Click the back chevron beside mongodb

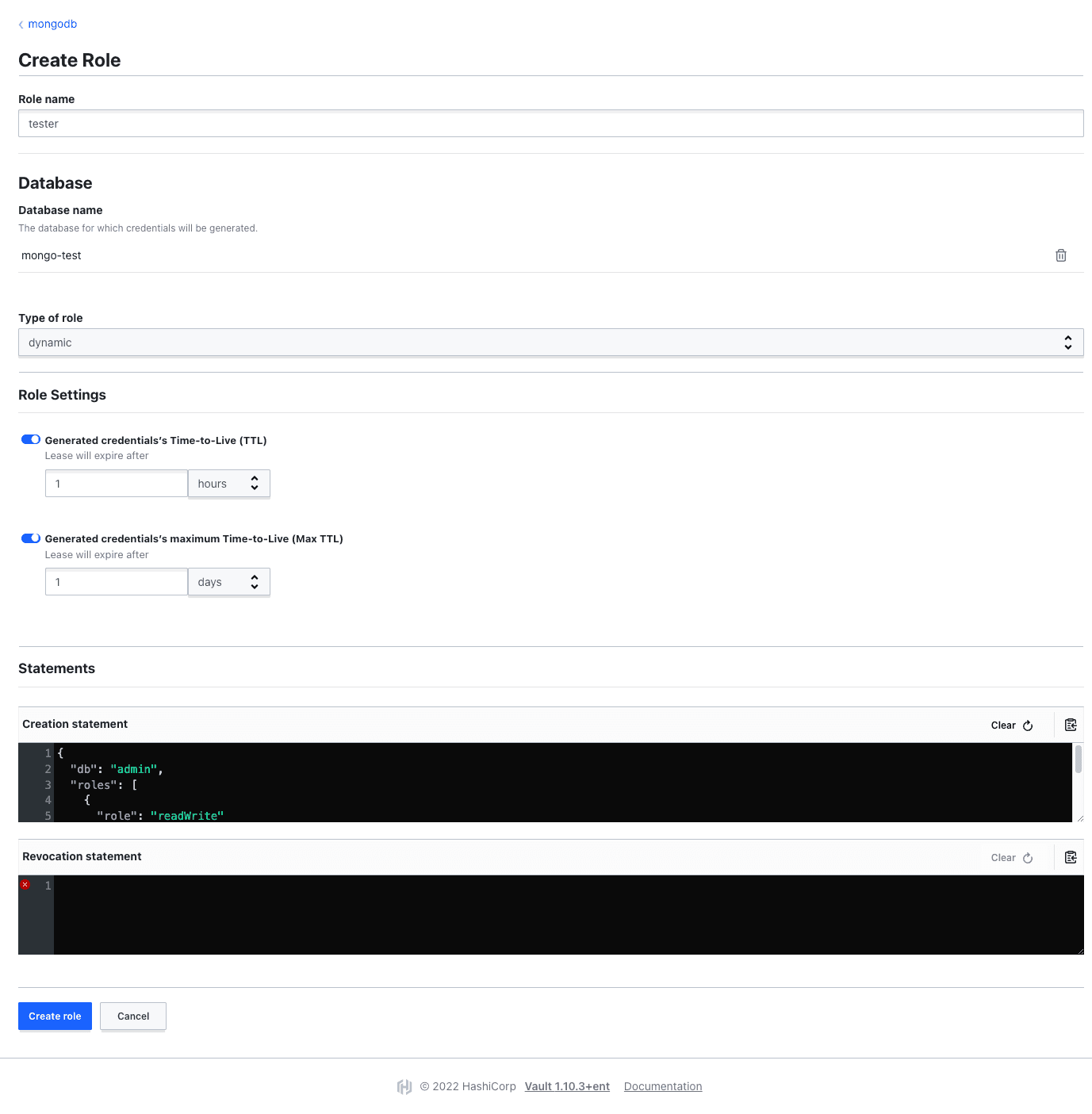coord(21,25)
